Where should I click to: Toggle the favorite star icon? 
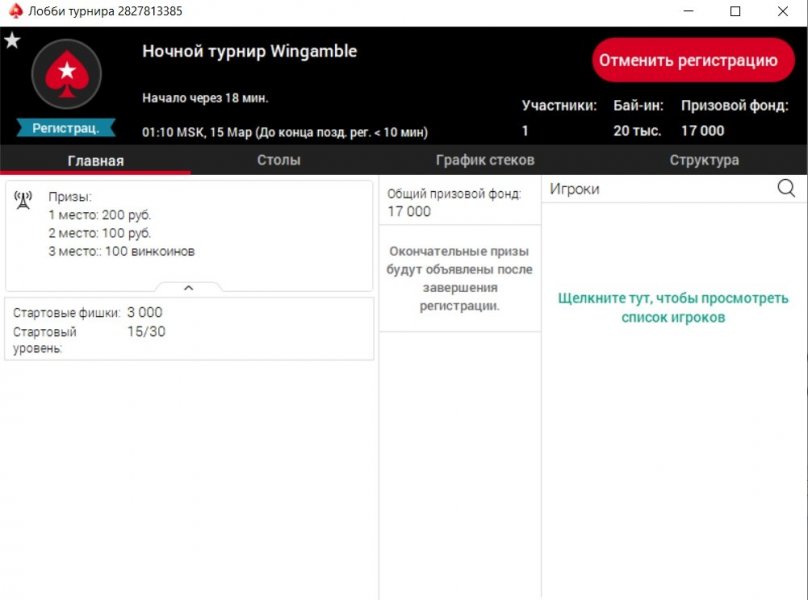coord(12,41)
